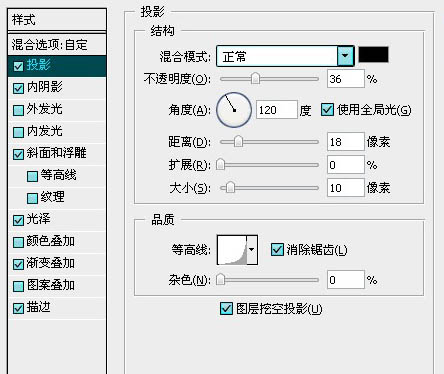Uncheck the 内阴影 checkbox
This screenshot has height=374, width=444.
tap(18, 88)
